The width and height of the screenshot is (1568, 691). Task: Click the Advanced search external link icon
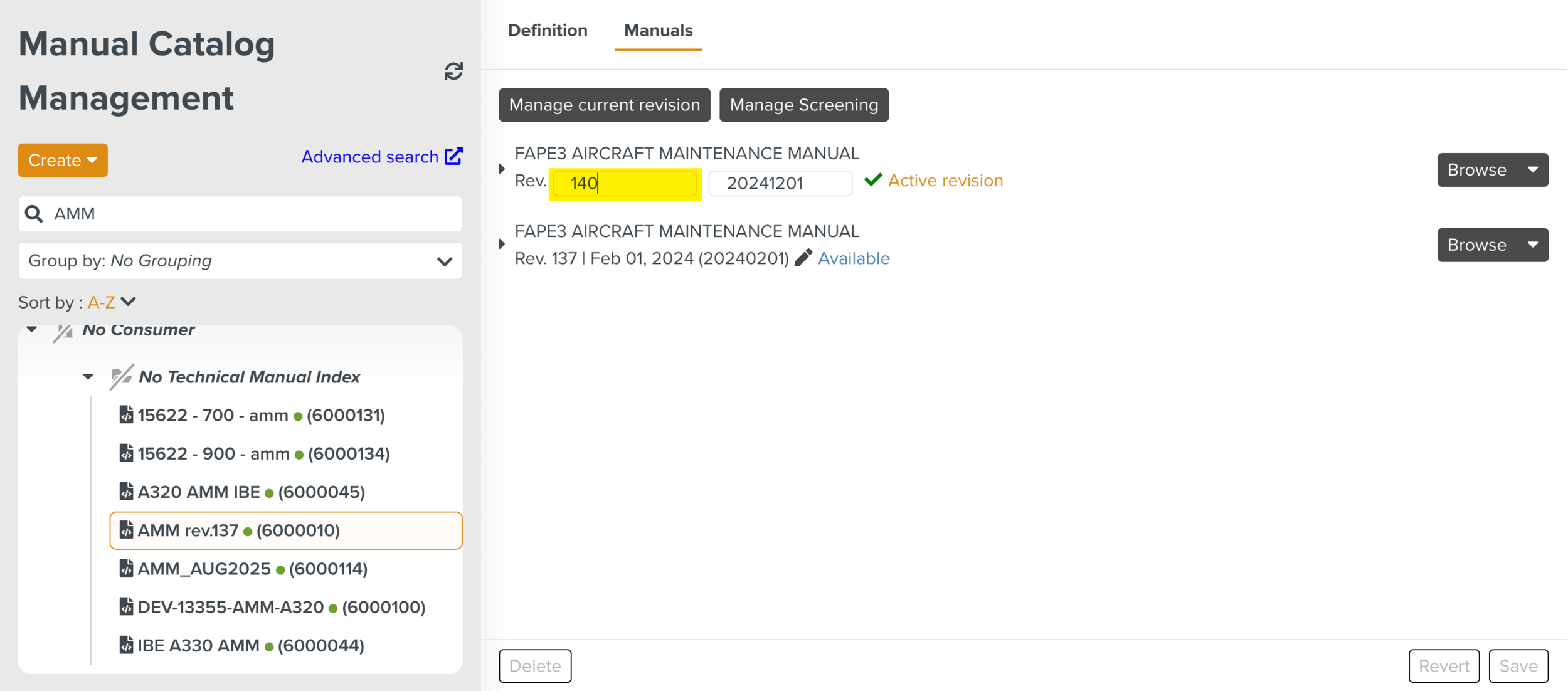coord(453,156)
